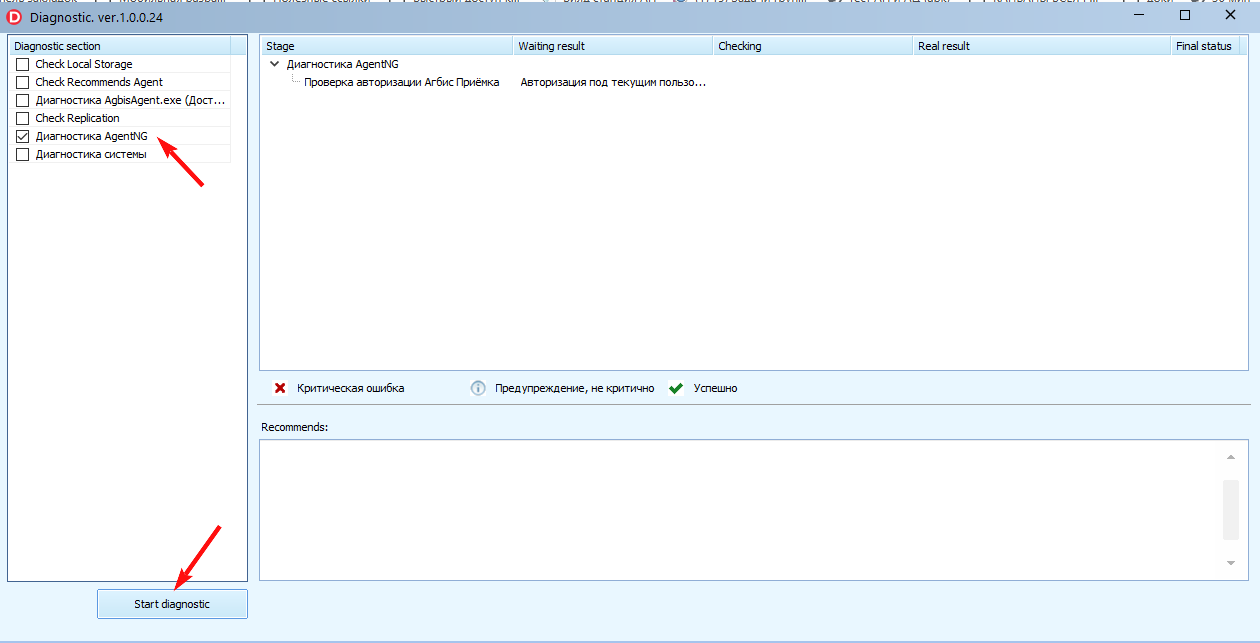
Task: Click the red Diagnostic app icon in title bar
Action: (x=15, y=17)
